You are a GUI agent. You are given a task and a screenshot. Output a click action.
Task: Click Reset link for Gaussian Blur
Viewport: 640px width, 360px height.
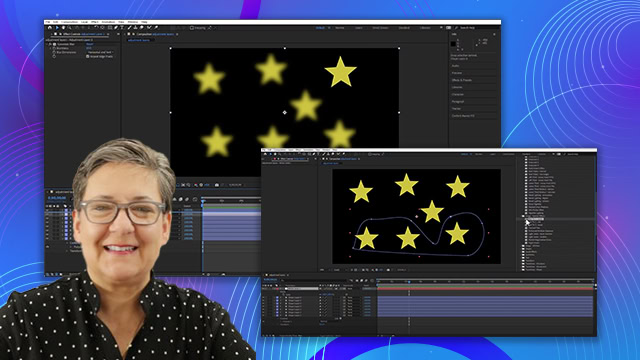point(90,44)
